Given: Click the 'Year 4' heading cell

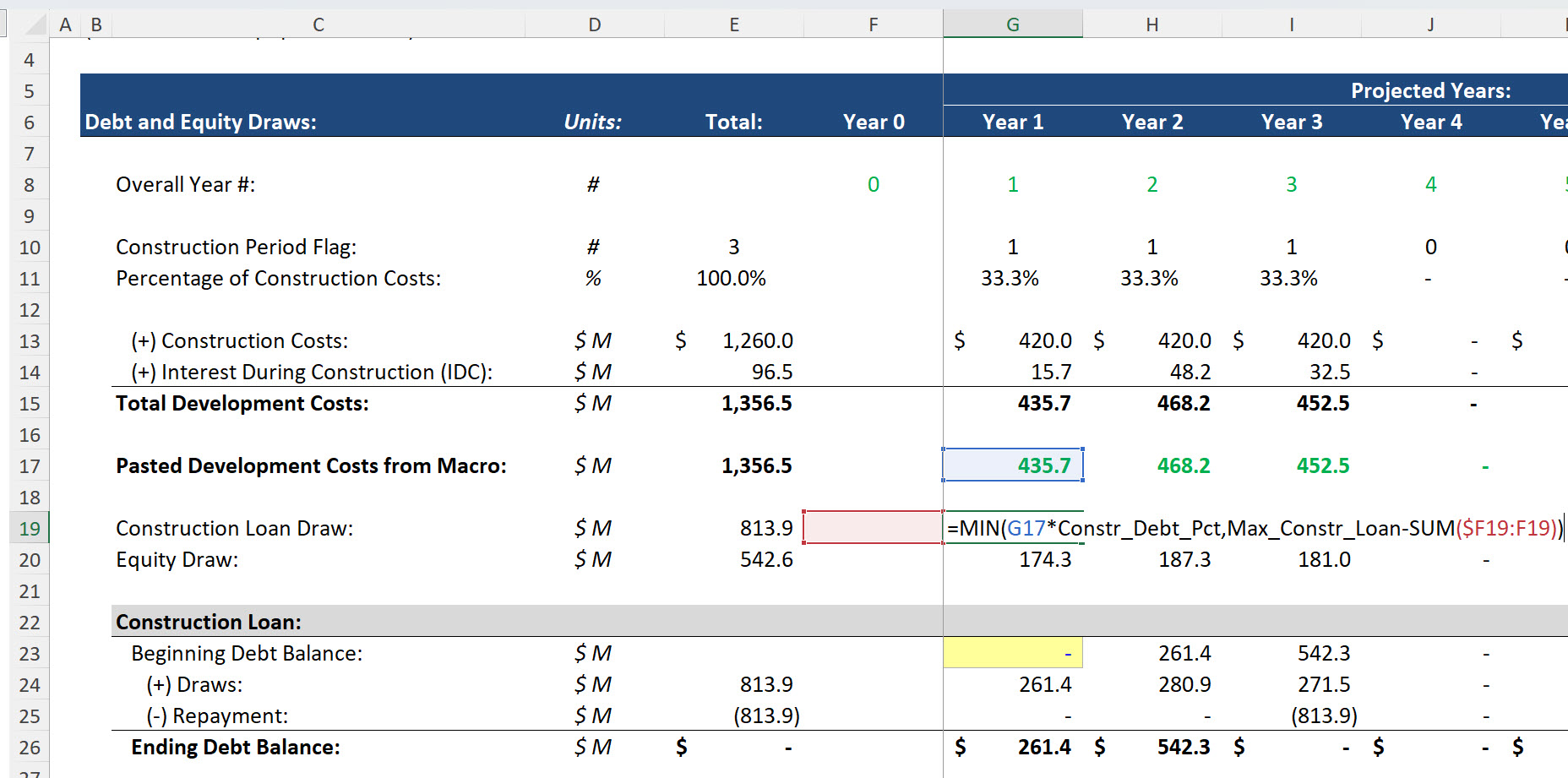Looking at the screenshot, I should [x=1431, y=122].
